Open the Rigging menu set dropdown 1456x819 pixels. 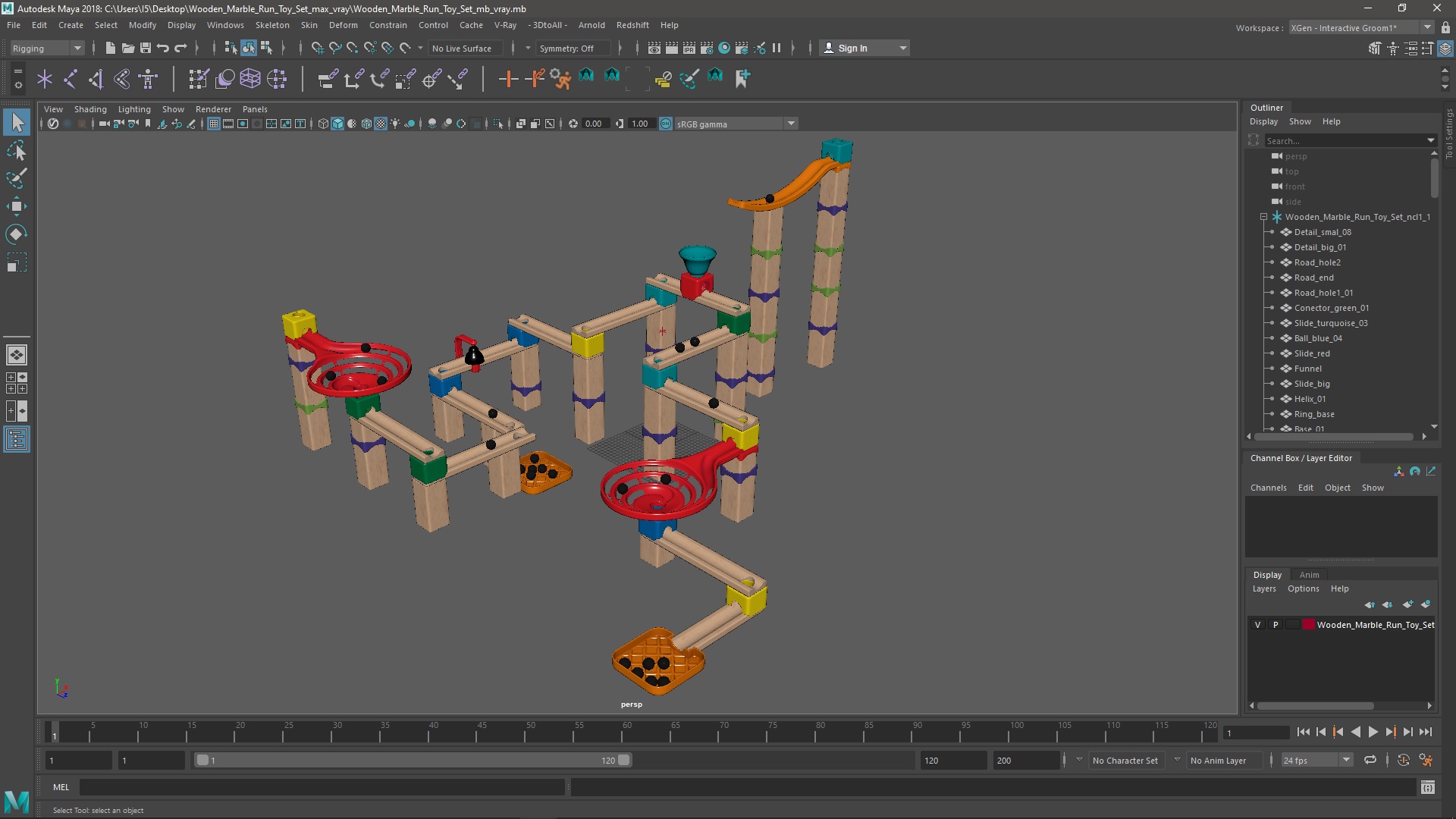point(47,48)
